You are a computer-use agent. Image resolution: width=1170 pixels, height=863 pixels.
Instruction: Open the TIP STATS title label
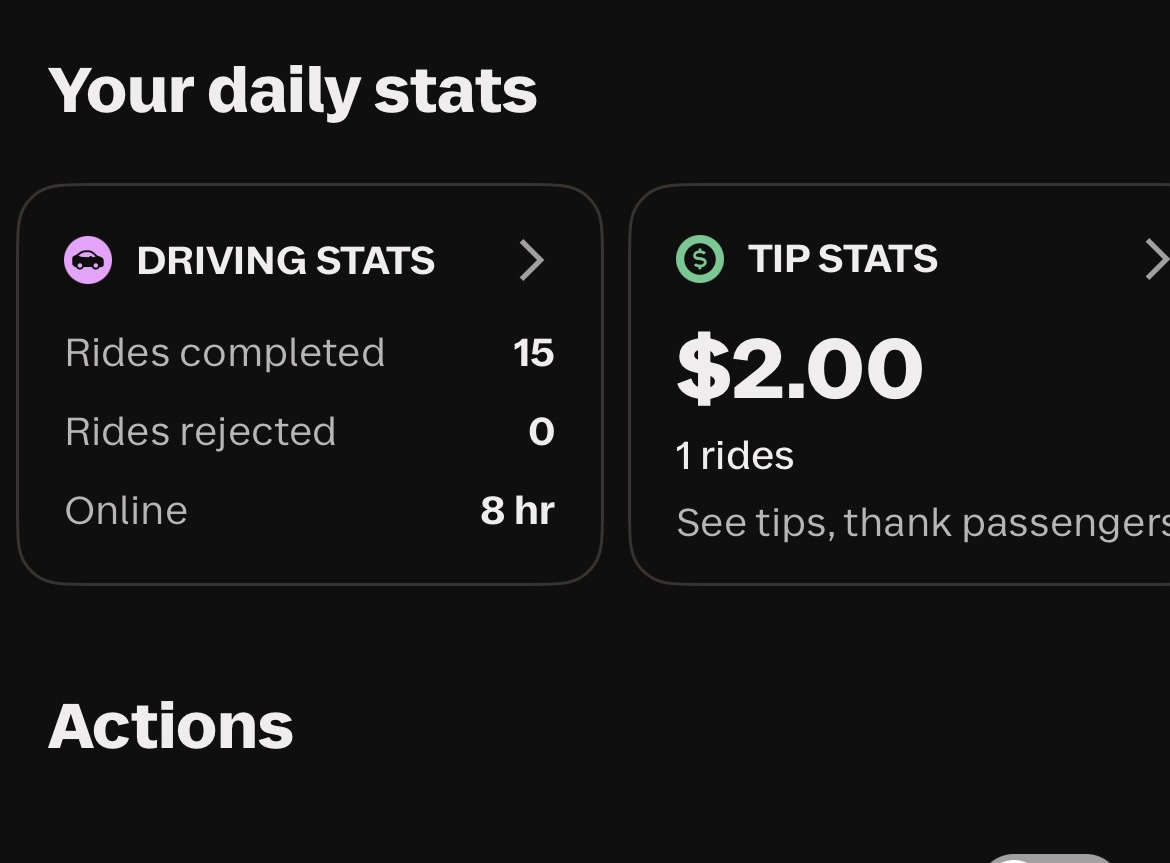pyautogui.click(x=843, y=259)
